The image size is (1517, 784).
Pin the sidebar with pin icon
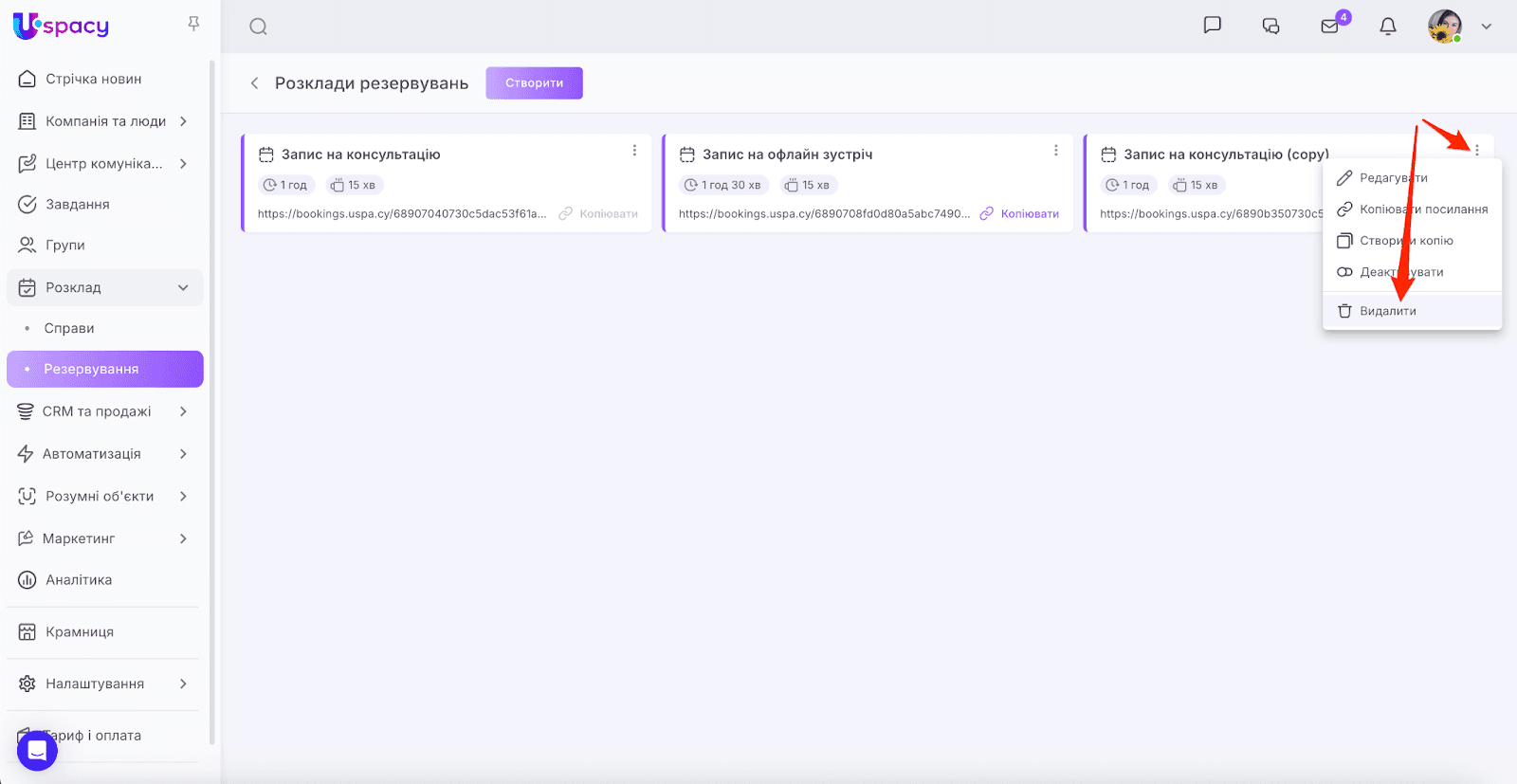pyautogui.click(x=193, y=24)
